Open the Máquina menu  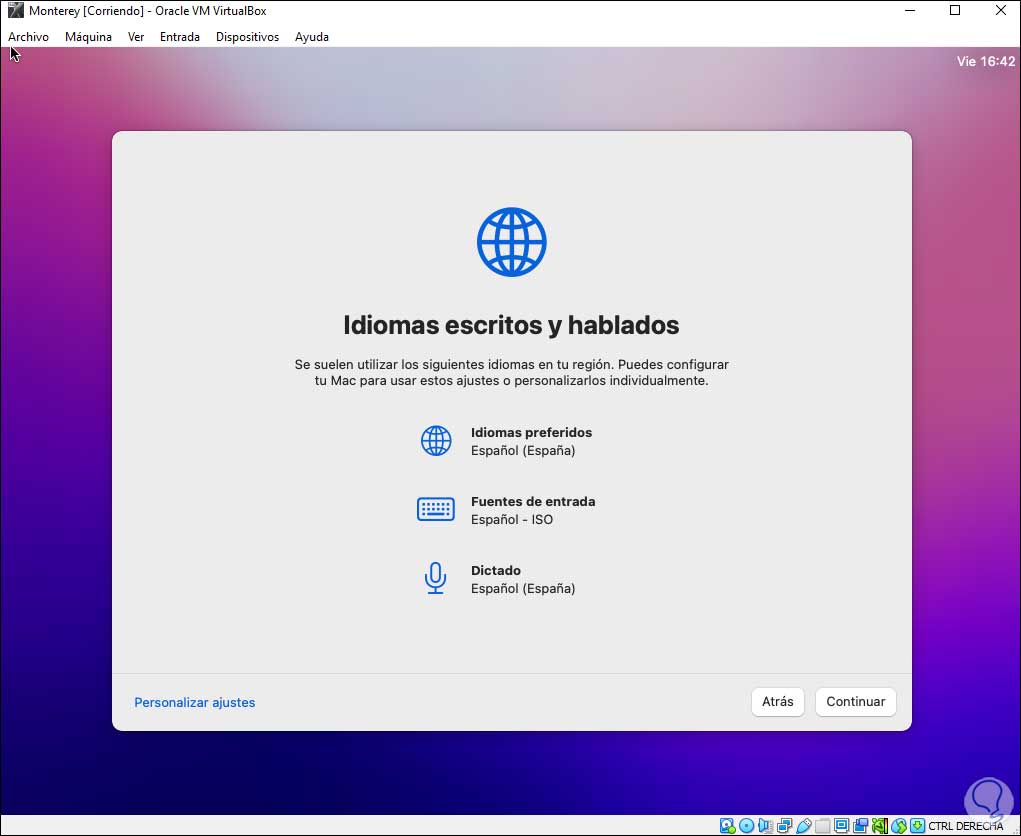click(88, 37)
